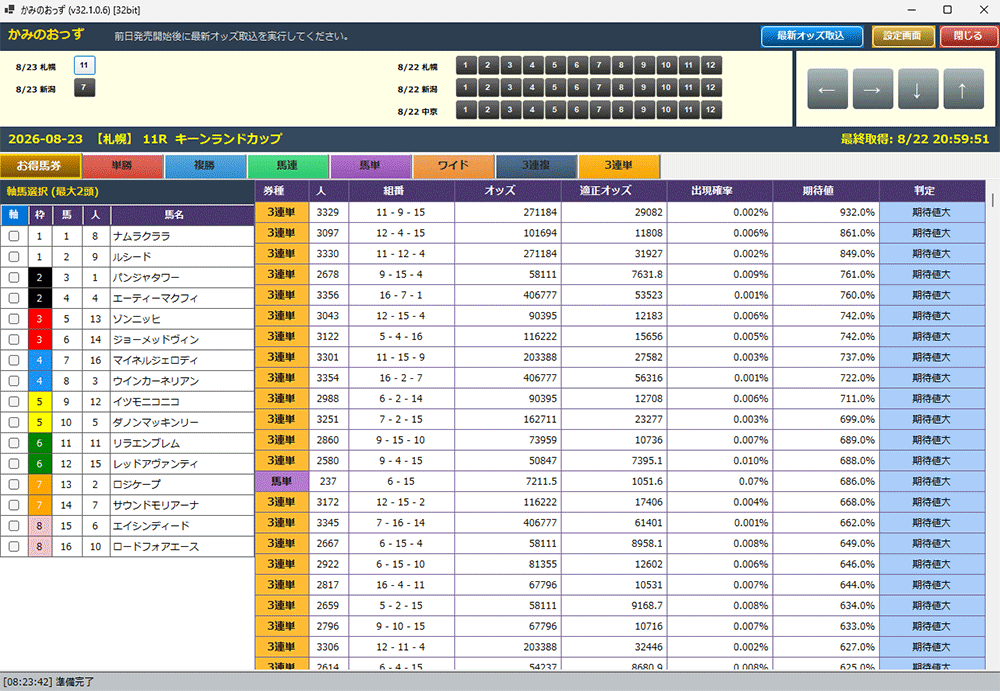
Task: Select the 馬単 row type cell
Action: [x=281, y=482]
